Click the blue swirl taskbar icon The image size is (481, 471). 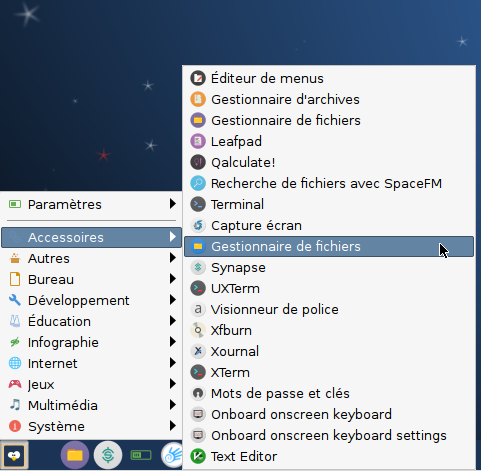coord(172,455)
